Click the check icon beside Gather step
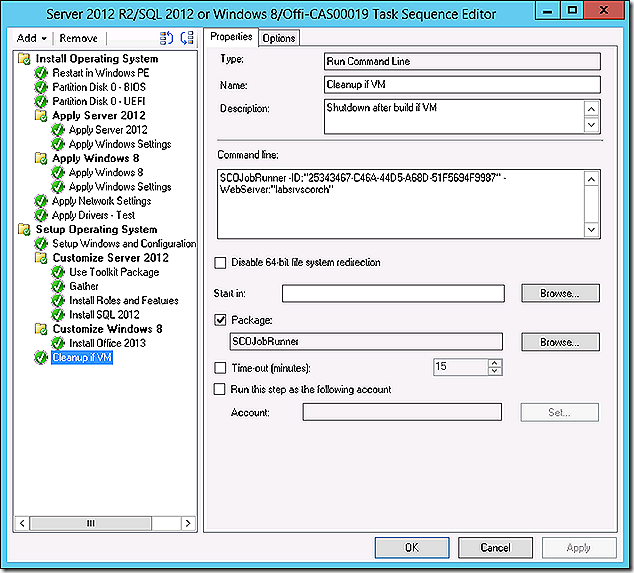The width and height of the screenshot is (634, 573). [58, 286]
